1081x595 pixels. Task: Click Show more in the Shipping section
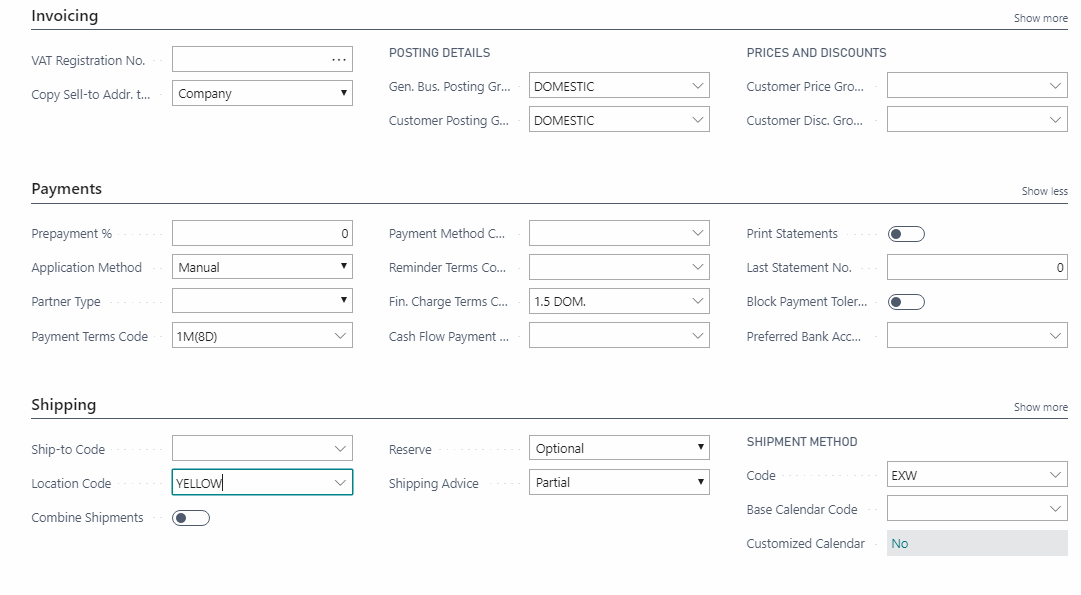(x=1040, y=407)
